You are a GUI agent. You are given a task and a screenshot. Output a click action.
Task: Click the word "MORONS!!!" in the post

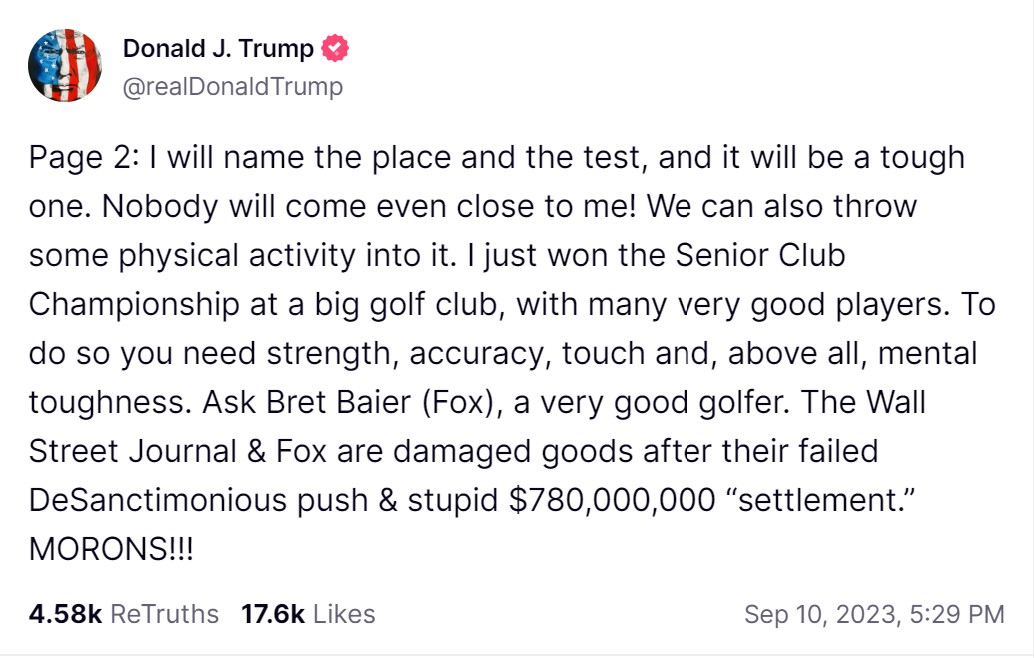coord(111,549)
